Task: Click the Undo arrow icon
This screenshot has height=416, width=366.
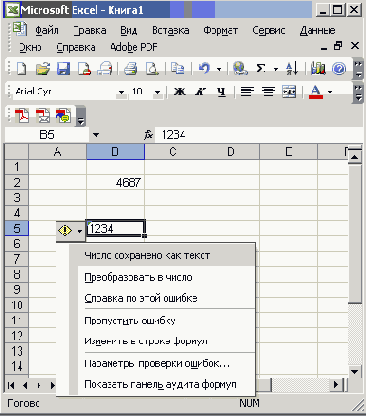Action: pos(204,69)
